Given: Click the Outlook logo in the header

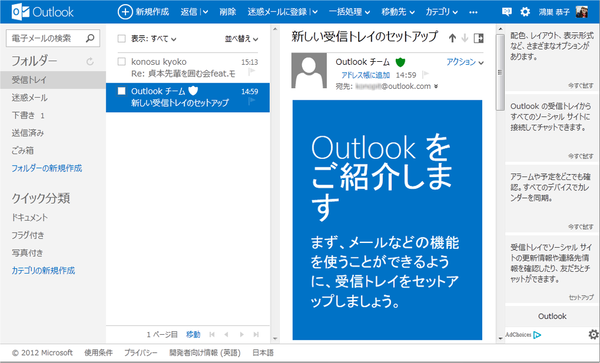Looking at the screenshot, I should click(x=42, y=12).
